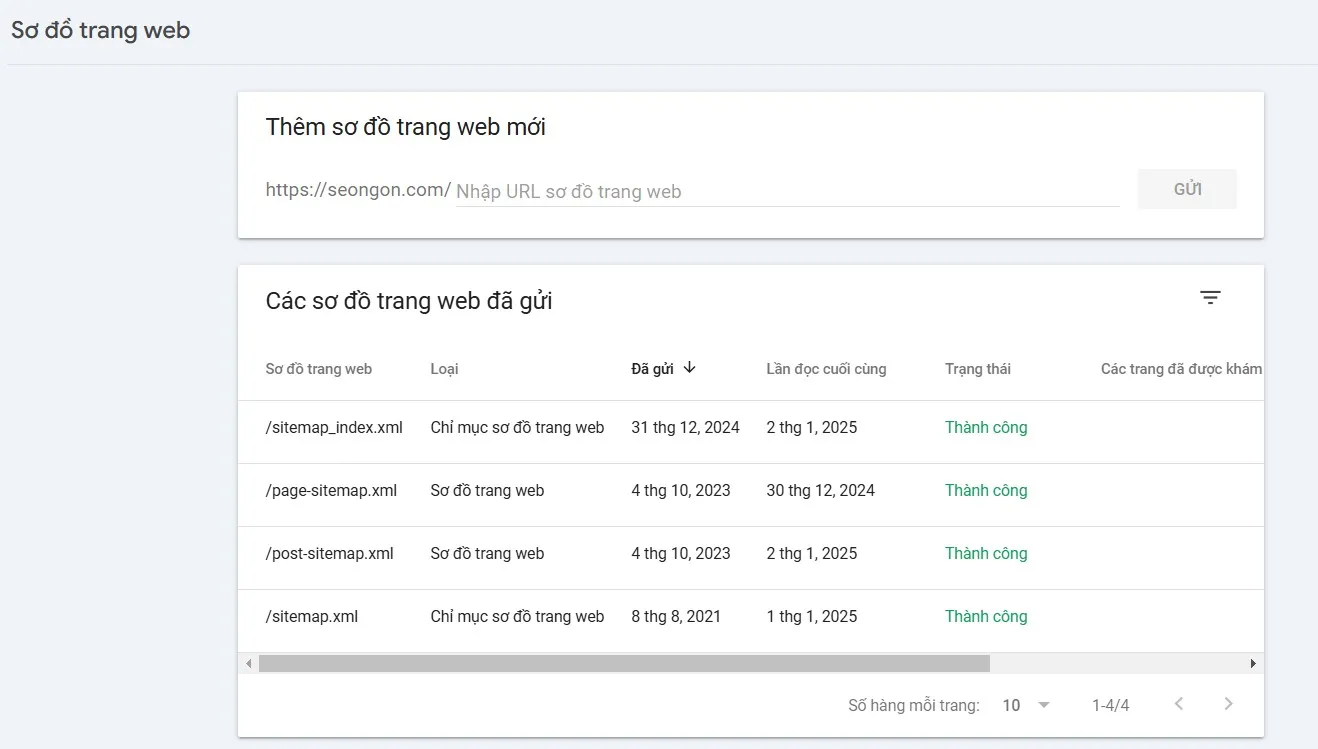Viewport: 1318px width, 749px height.
Task: Click the sitemap URL input field
Action: click(700, 190)
